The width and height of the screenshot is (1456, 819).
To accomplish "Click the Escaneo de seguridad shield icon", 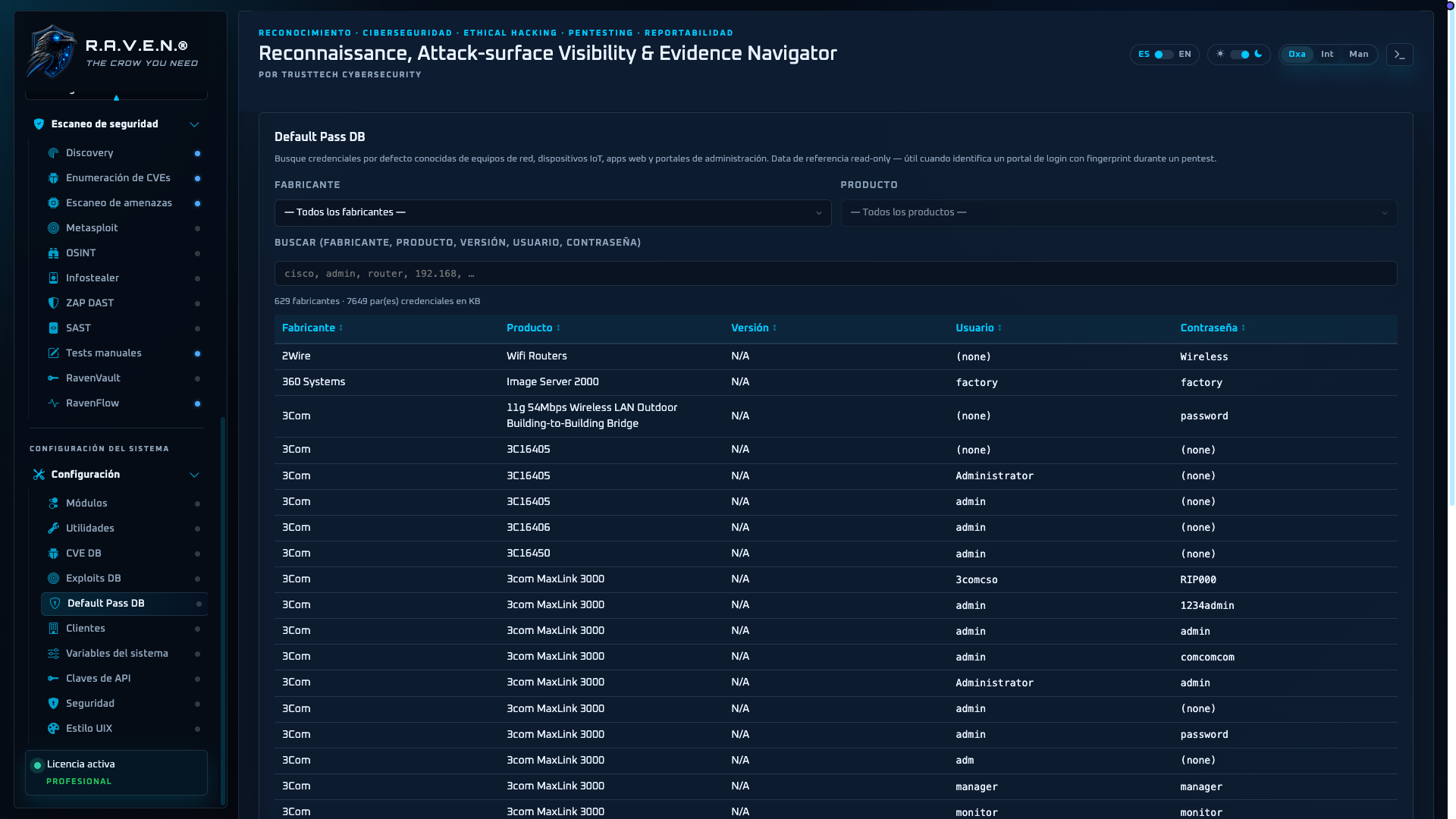I will click(x=39, y=124).
